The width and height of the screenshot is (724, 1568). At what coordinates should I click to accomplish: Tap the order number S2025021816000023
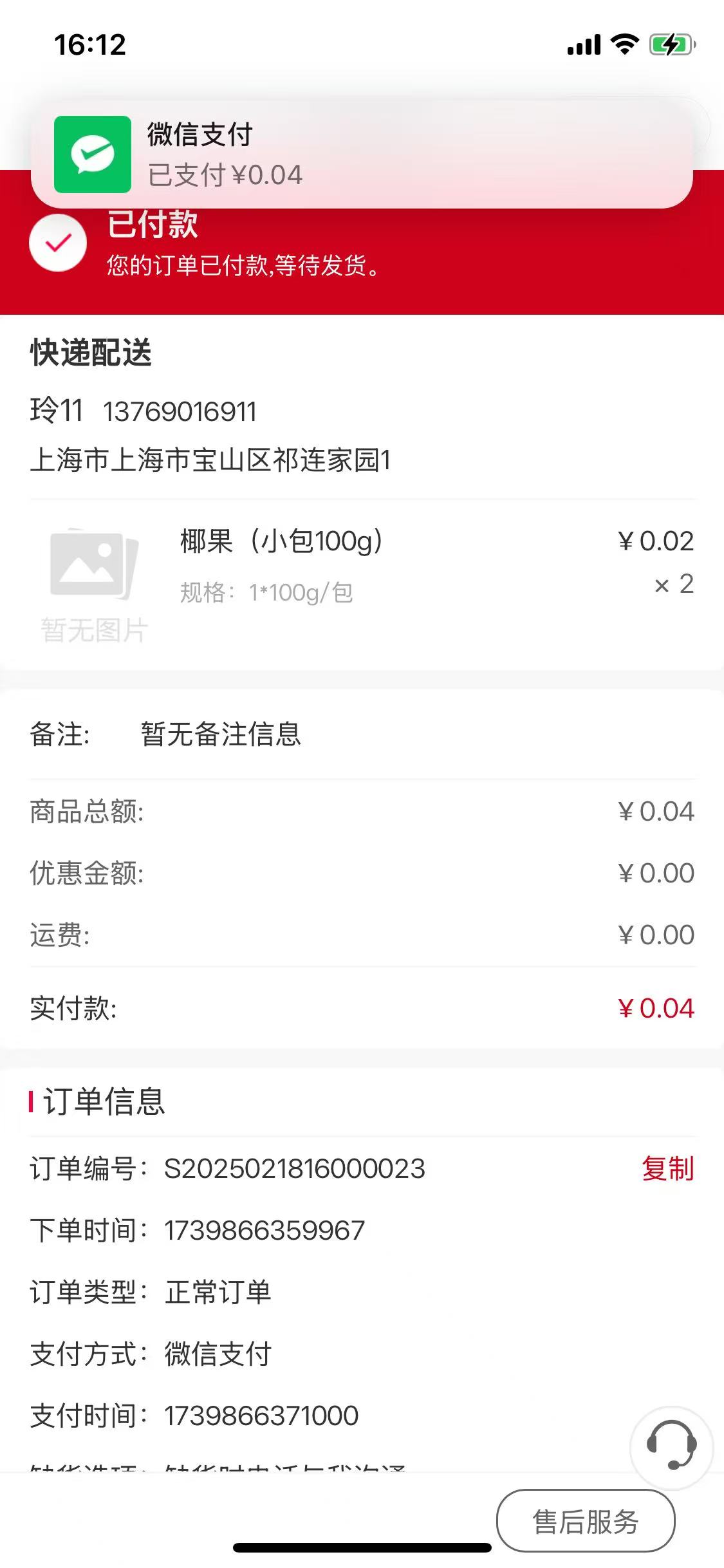[295, 1168]
